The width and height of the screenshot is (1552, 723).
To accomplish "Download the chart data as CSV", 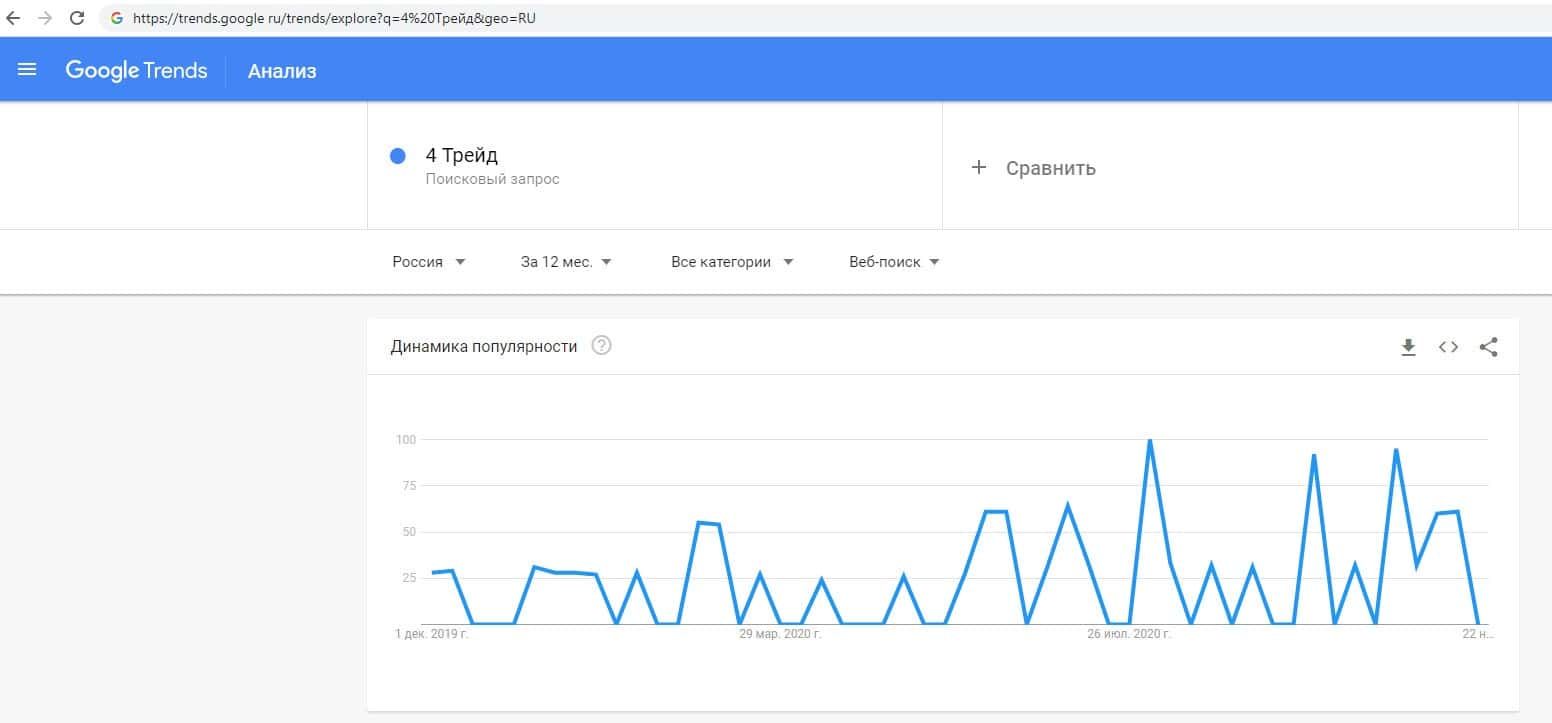I will 1408,347.
